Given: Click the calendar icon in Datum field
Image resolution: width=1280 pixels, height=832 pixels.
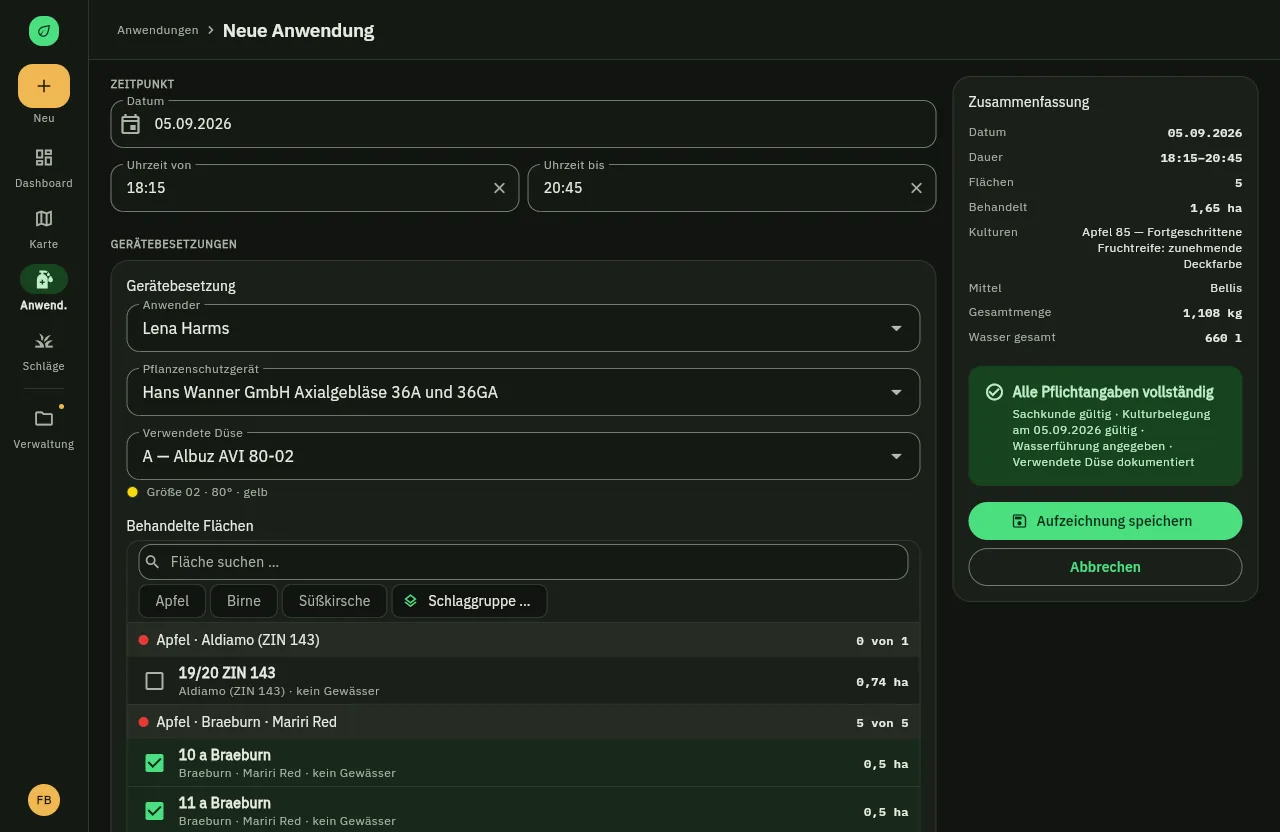Looking at the screenshot, I should [131, 124].
